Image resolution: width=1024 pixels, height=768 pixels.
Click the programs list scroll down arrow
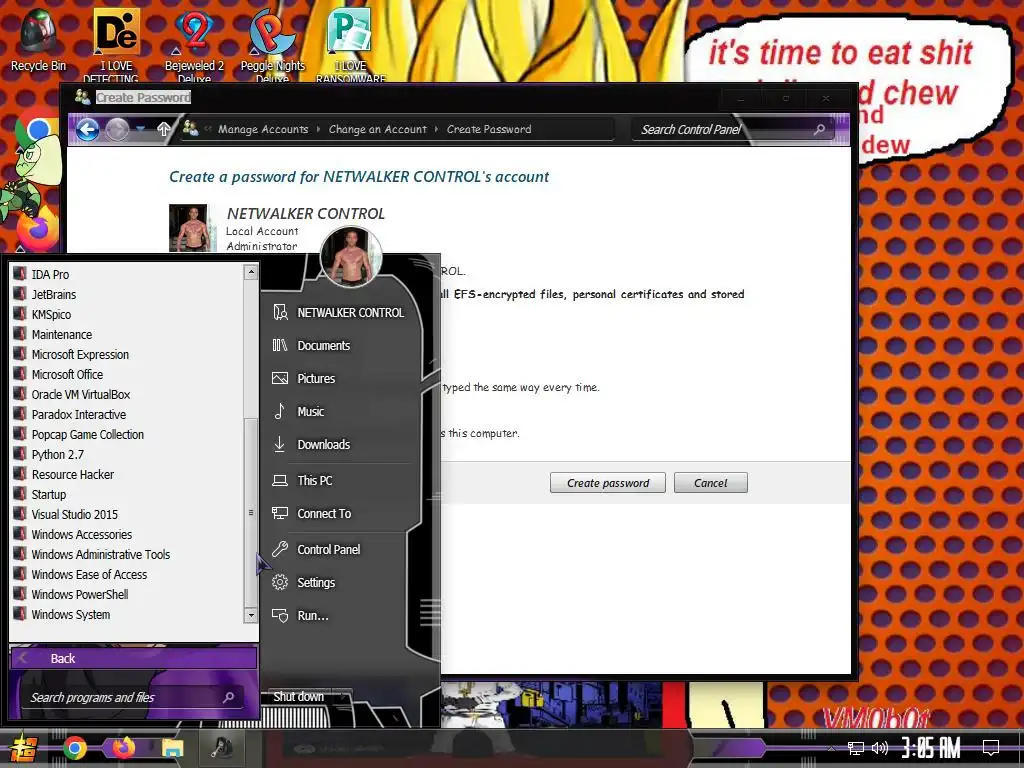coord(251,615)
